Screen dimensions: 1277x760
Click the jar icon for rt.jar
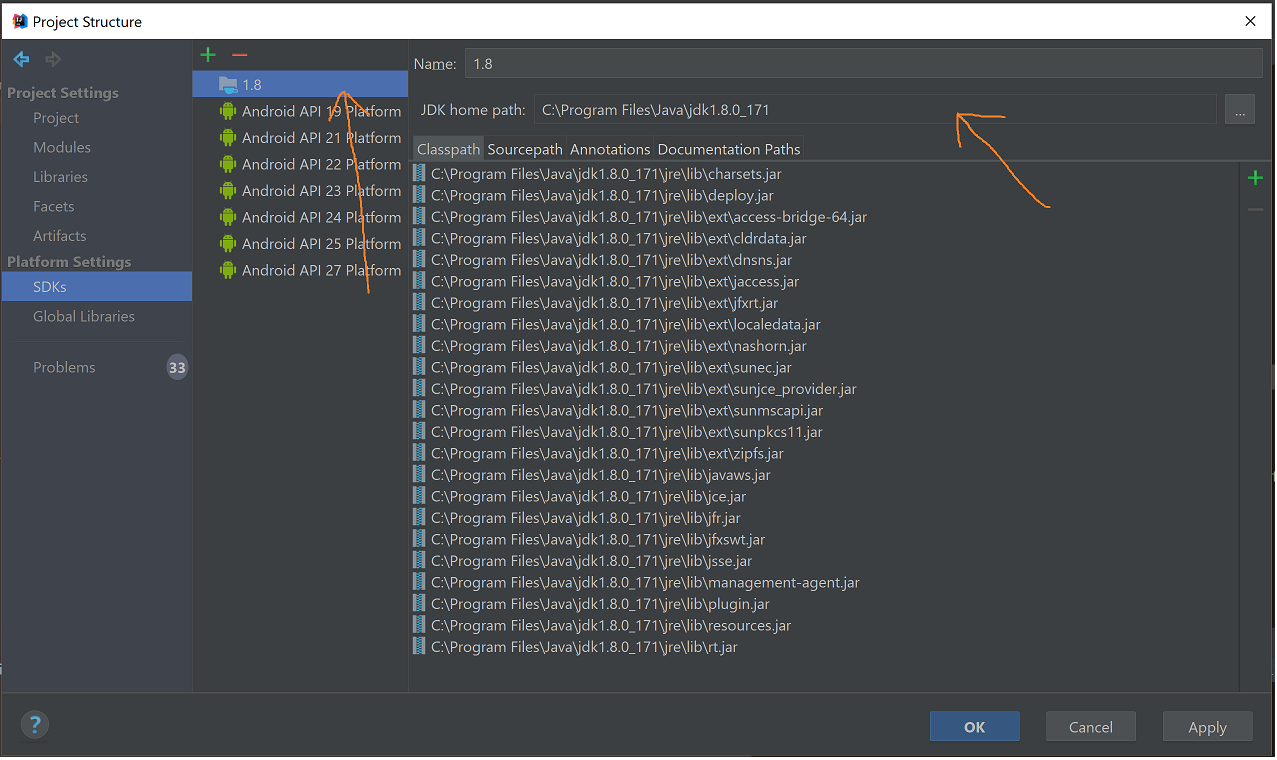[419, 647]
